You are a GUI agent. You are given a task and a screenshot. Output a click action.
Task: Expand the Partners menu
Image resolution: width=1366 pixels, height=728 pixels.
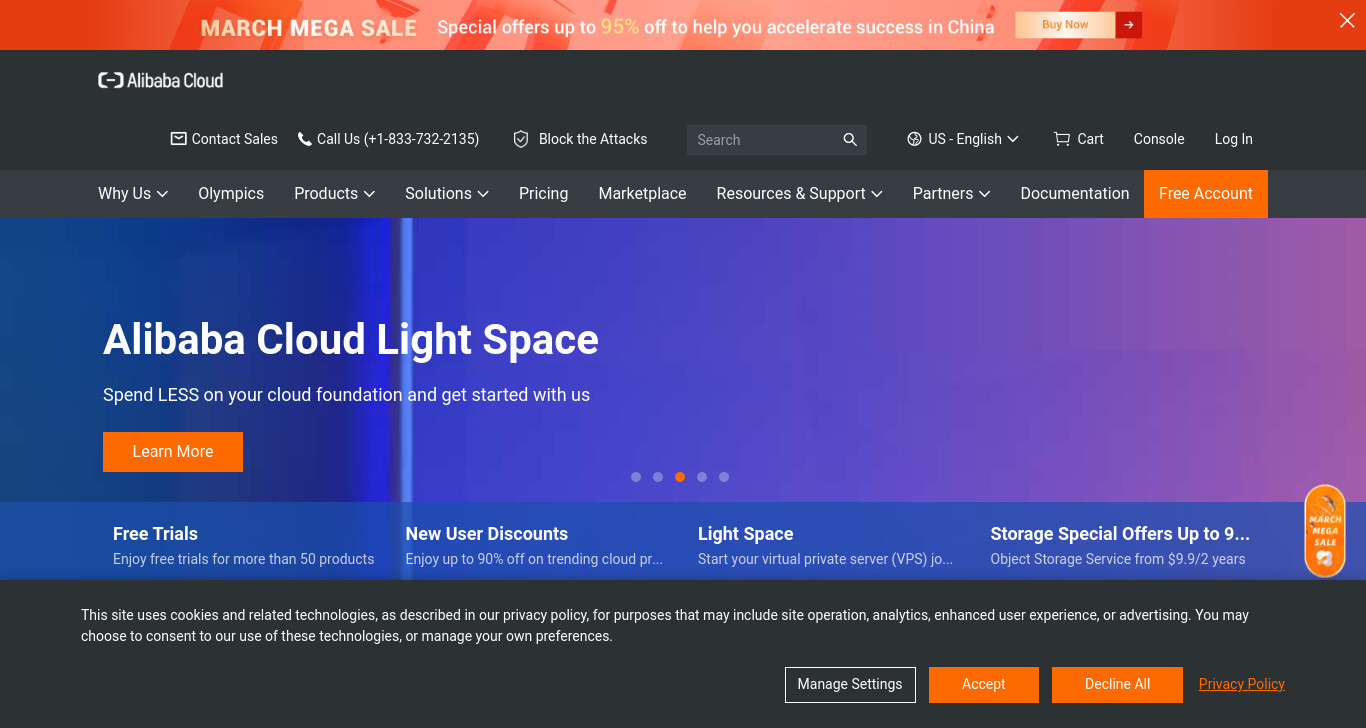click(x=952, y=193)
